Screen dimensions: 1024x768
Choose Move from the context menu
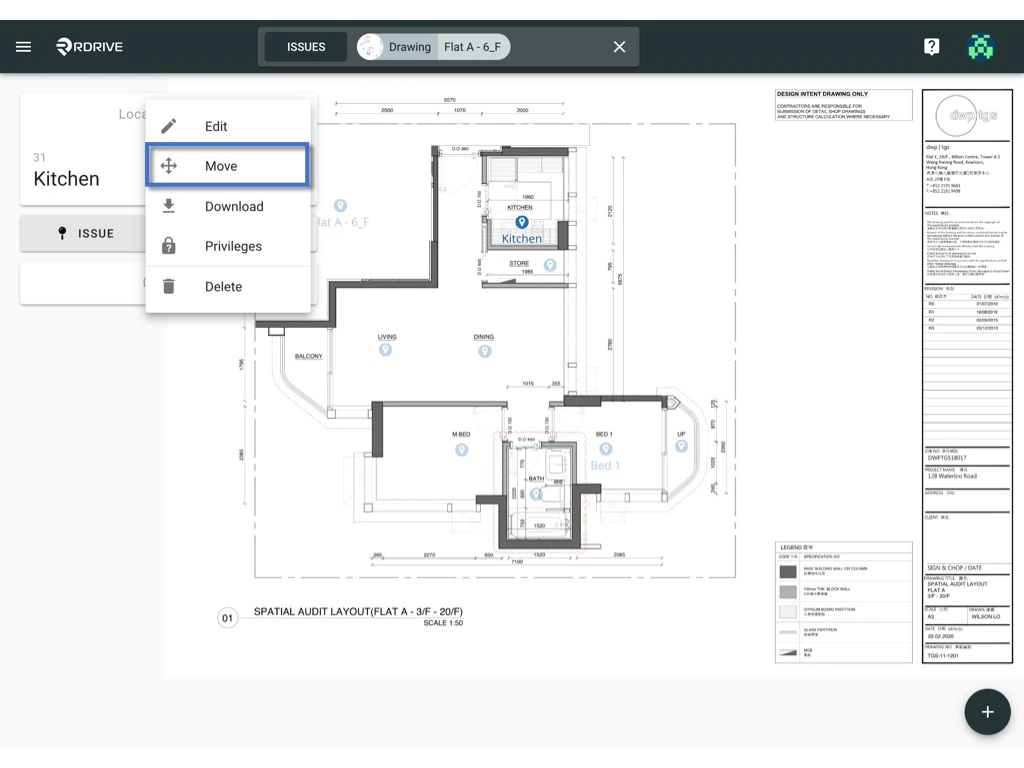click(x=227, y=166)
